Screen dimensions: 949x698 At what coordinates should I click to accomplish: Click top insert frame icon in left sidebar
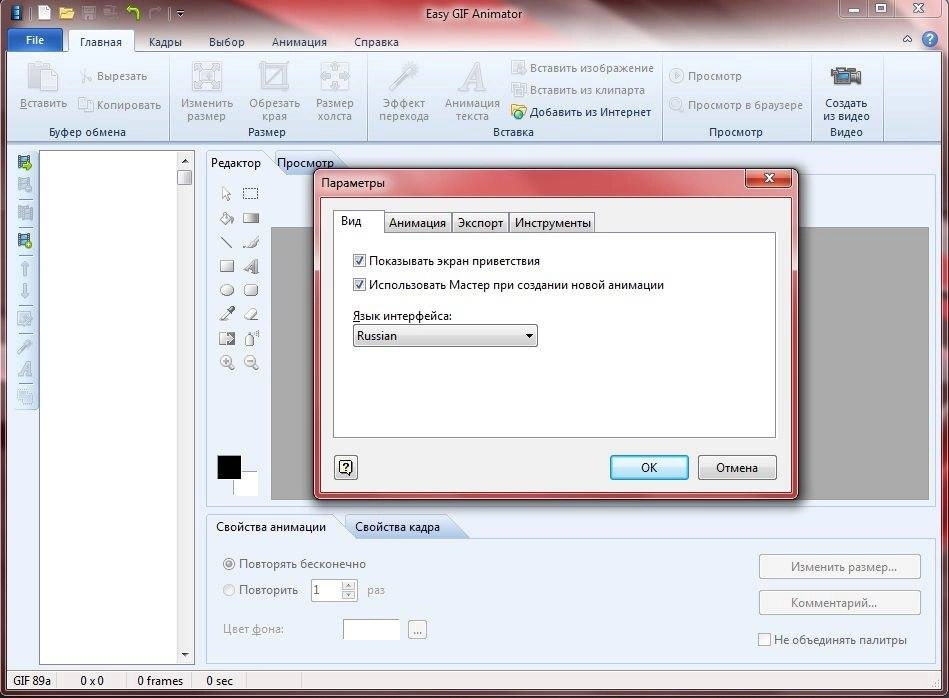pyautogui.click(x=25, y=162)
